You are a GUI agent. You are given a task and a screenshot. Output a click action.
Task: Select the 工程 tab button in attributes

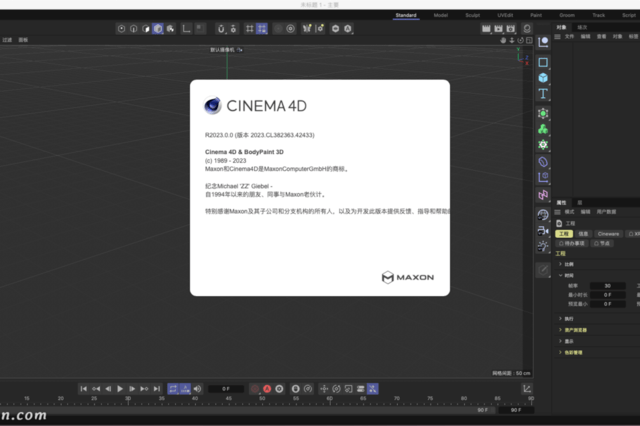[x=564, y=234]
